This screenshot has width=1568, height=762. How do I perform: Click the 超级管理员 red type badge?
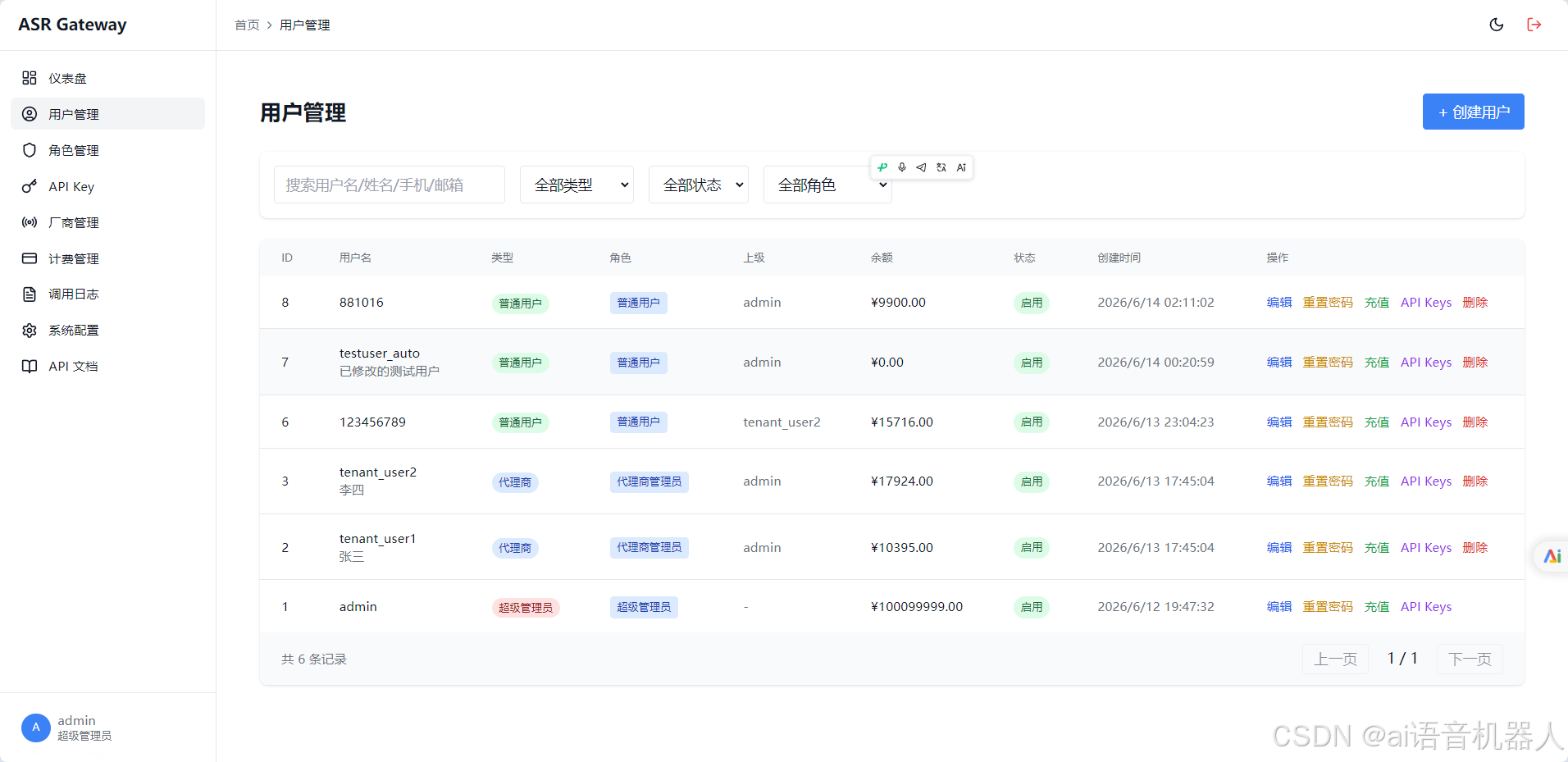[x=526, y=608]
